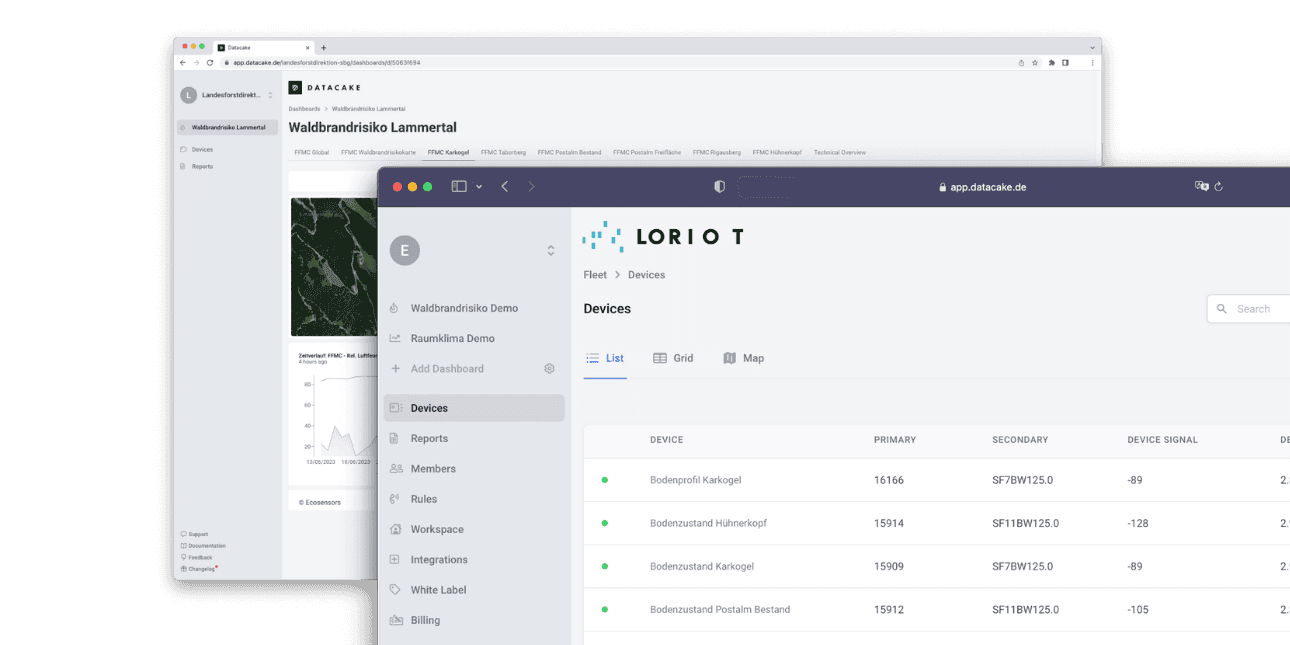The height and width of the screenshot is (645, 1290).
Task: Select FFMC Postalm Freifläche tab
Action: 647,152
